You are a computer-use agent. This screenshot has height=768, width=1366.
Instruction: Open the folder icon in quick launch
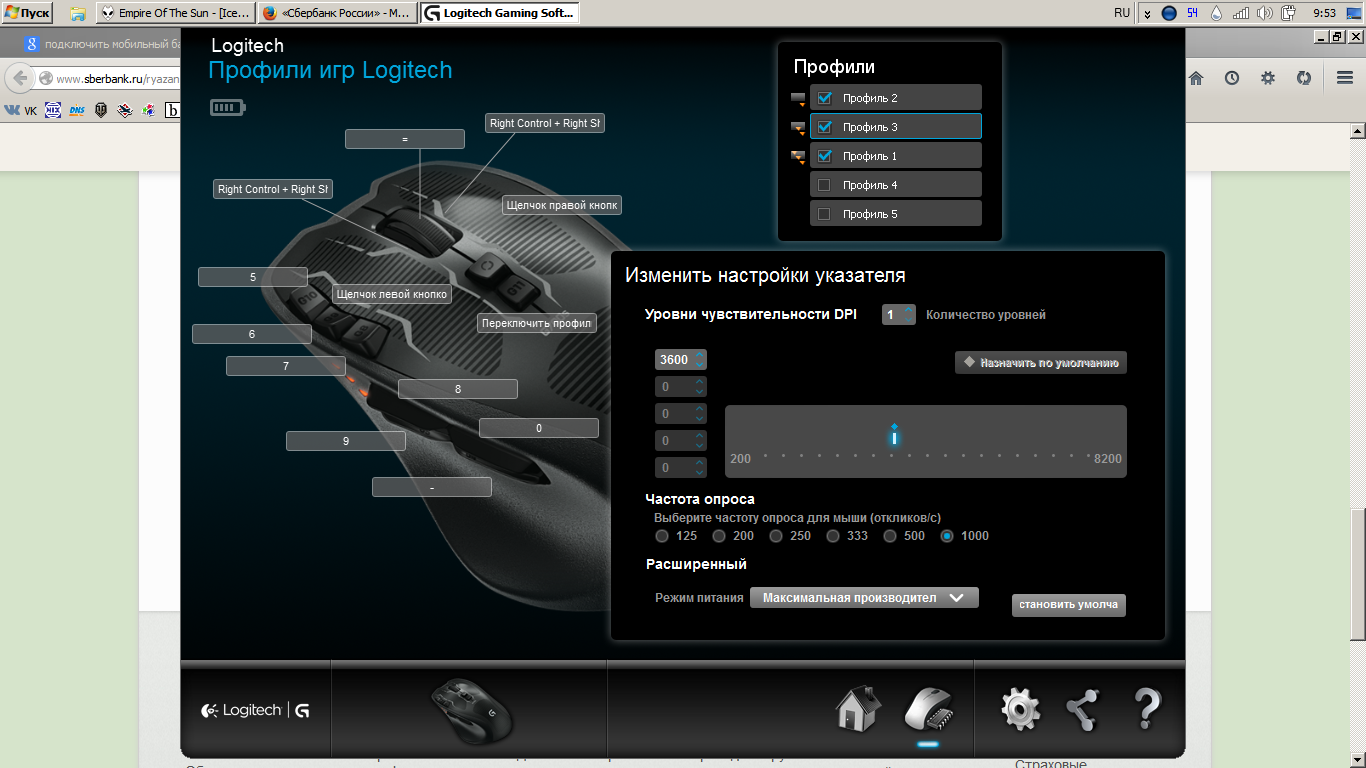pyautogui.click(x=78, y=14)
